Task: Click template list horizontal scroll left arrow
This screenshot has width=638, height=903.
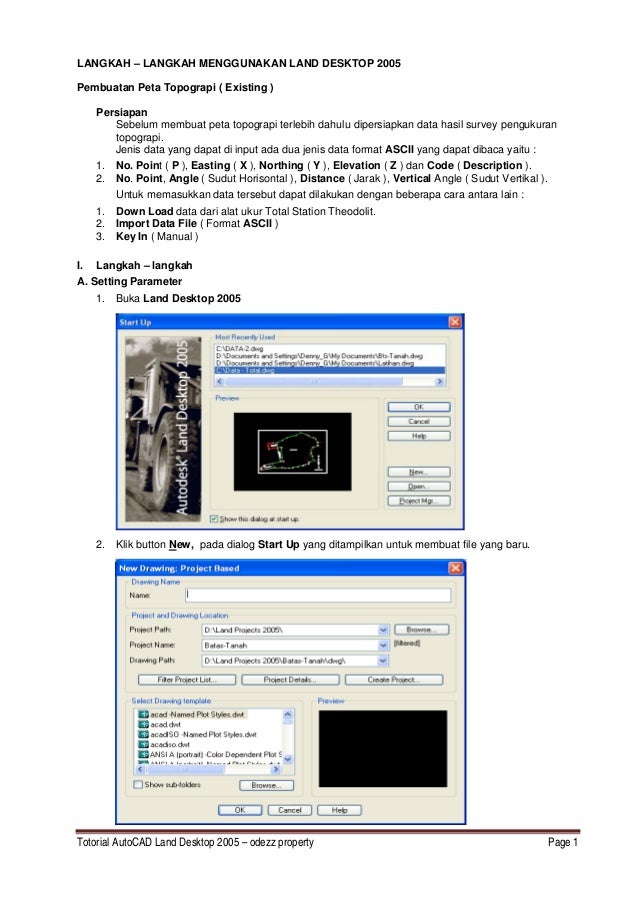Action: (x=140, y=769)
